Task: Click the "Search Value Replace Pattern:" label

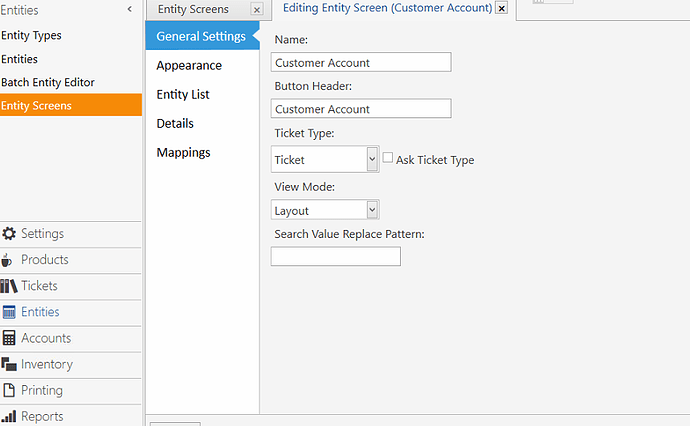Action: pos(349,234)
